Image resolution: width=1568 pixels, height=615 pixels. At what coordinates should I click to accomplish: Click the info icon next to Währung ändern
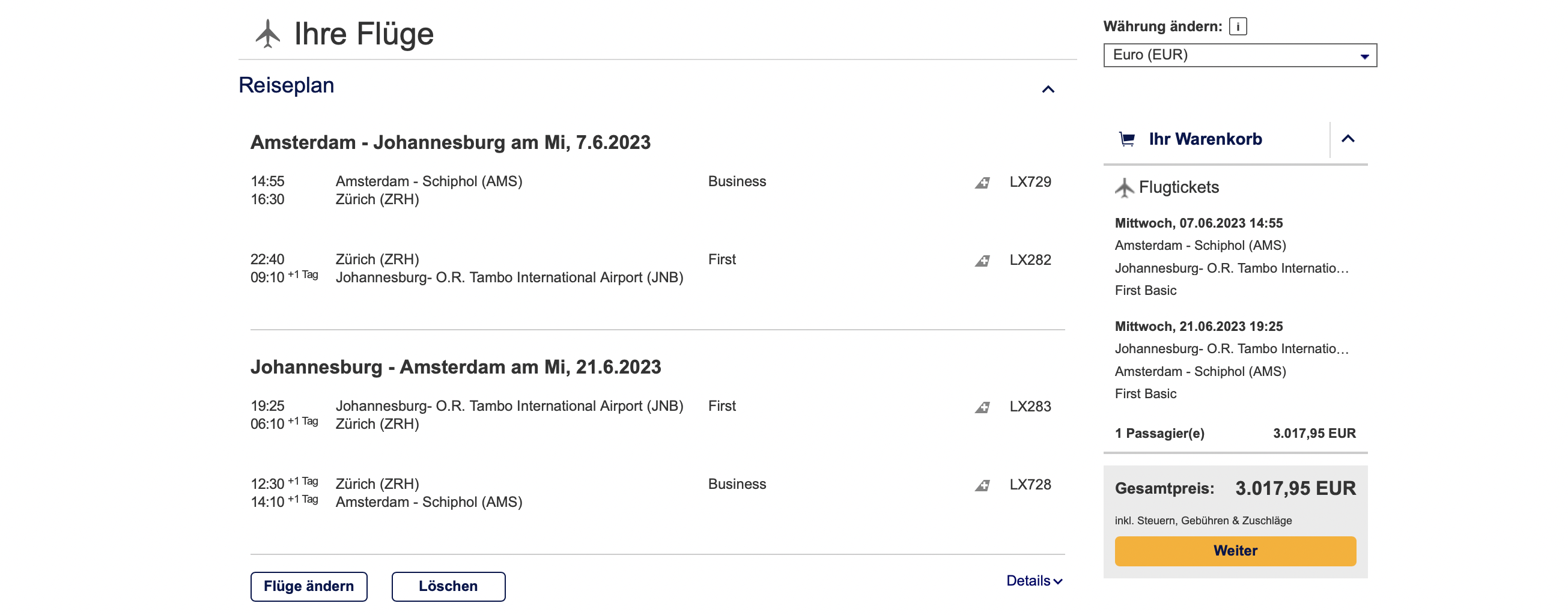point(1238,27)
